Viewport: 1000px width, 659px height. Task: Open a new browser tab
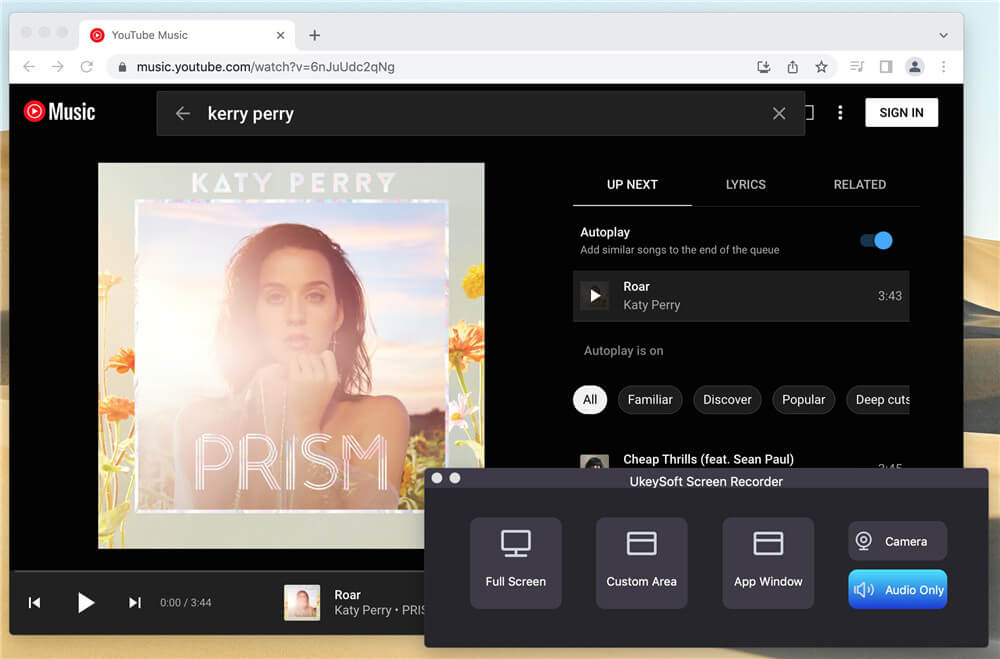point(314,35)
